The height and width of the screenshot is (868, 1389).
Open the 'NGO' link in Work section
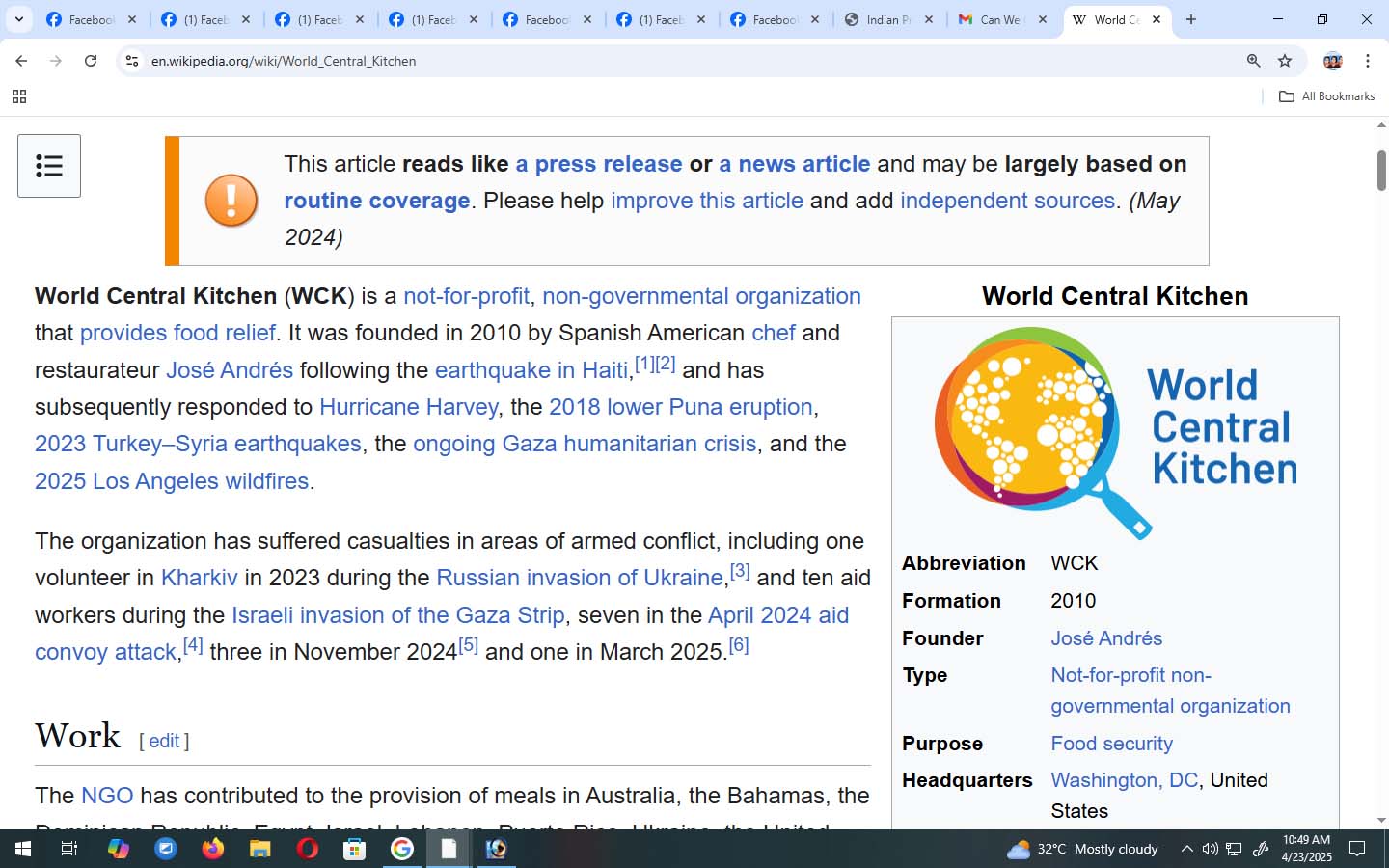[107, 796]
